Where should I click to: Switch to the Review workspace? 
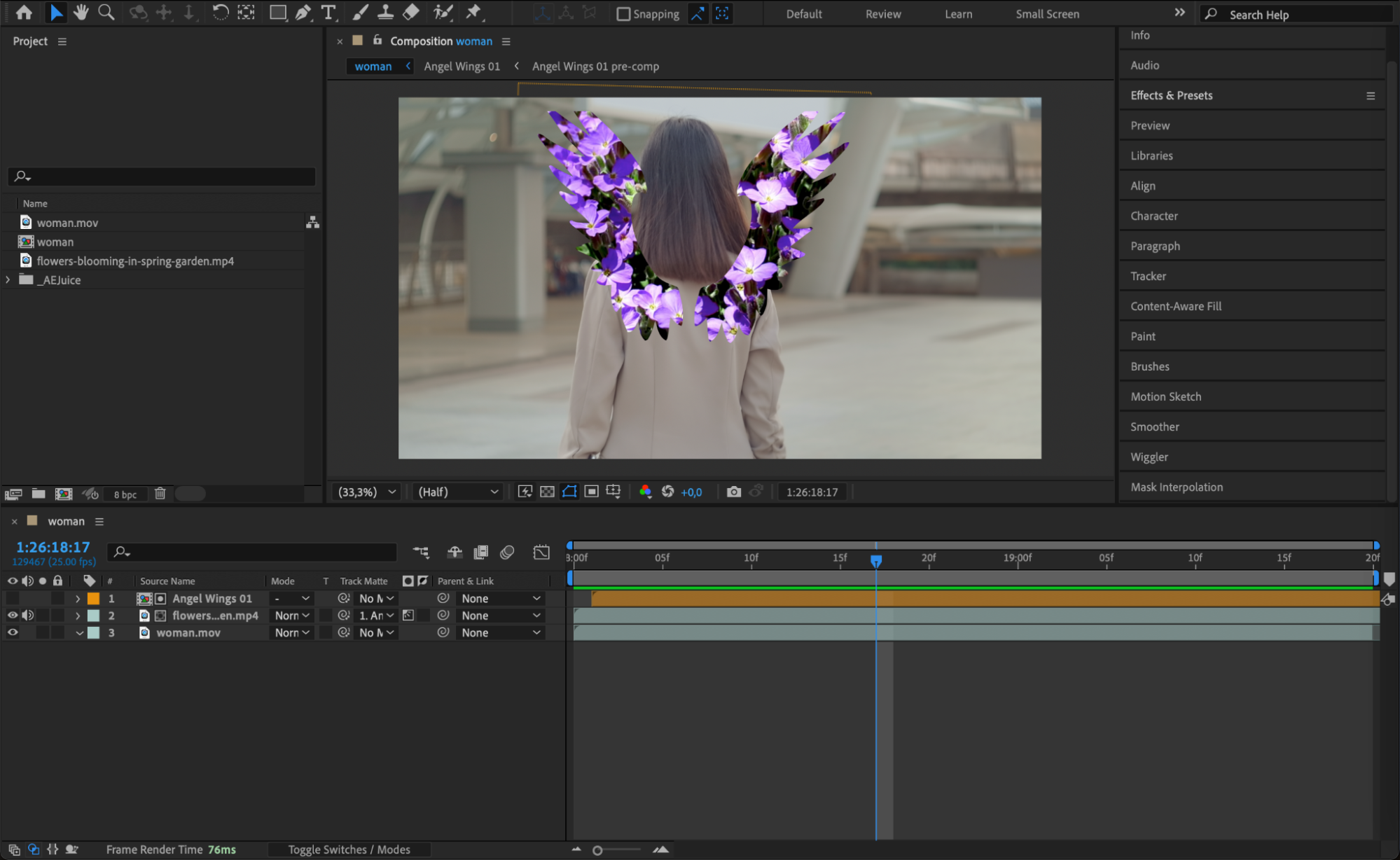tap(882, 14)
